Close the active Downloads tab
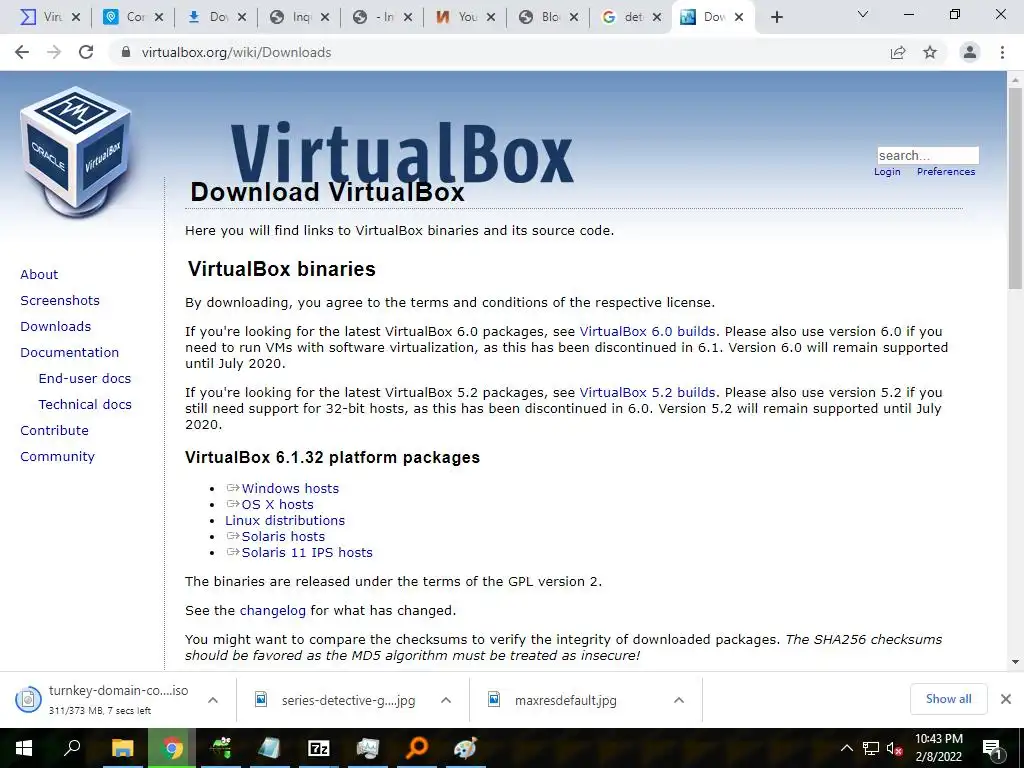This screenshot has height=768, width=1024. (739, 17)
